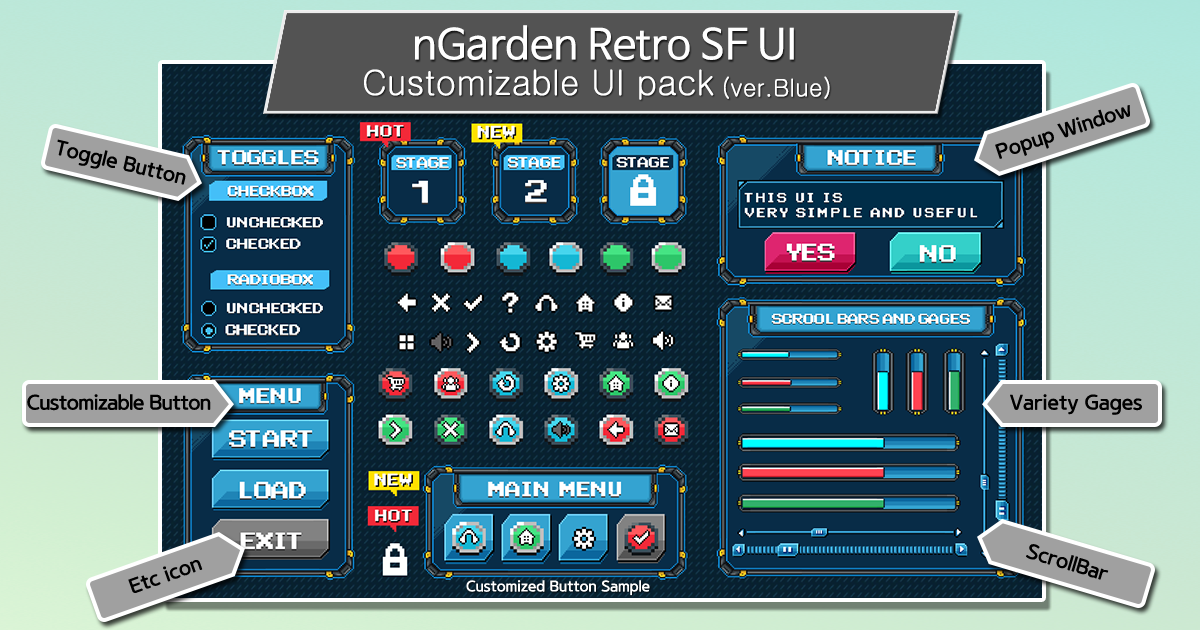
Task: Click the blue round gear button
Action: (560, 382)
